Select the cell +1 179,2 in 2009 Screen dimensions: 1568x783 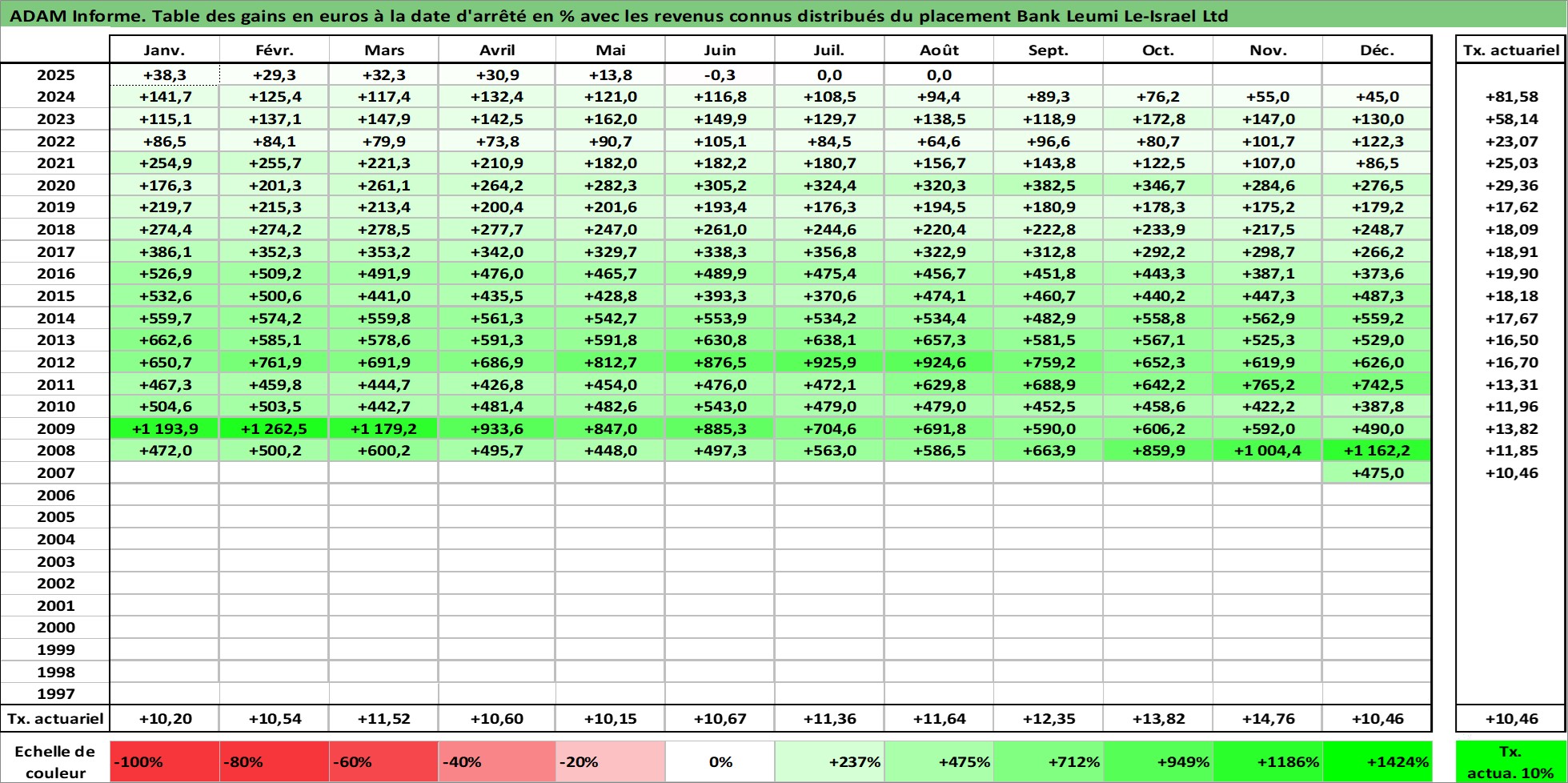384,428
